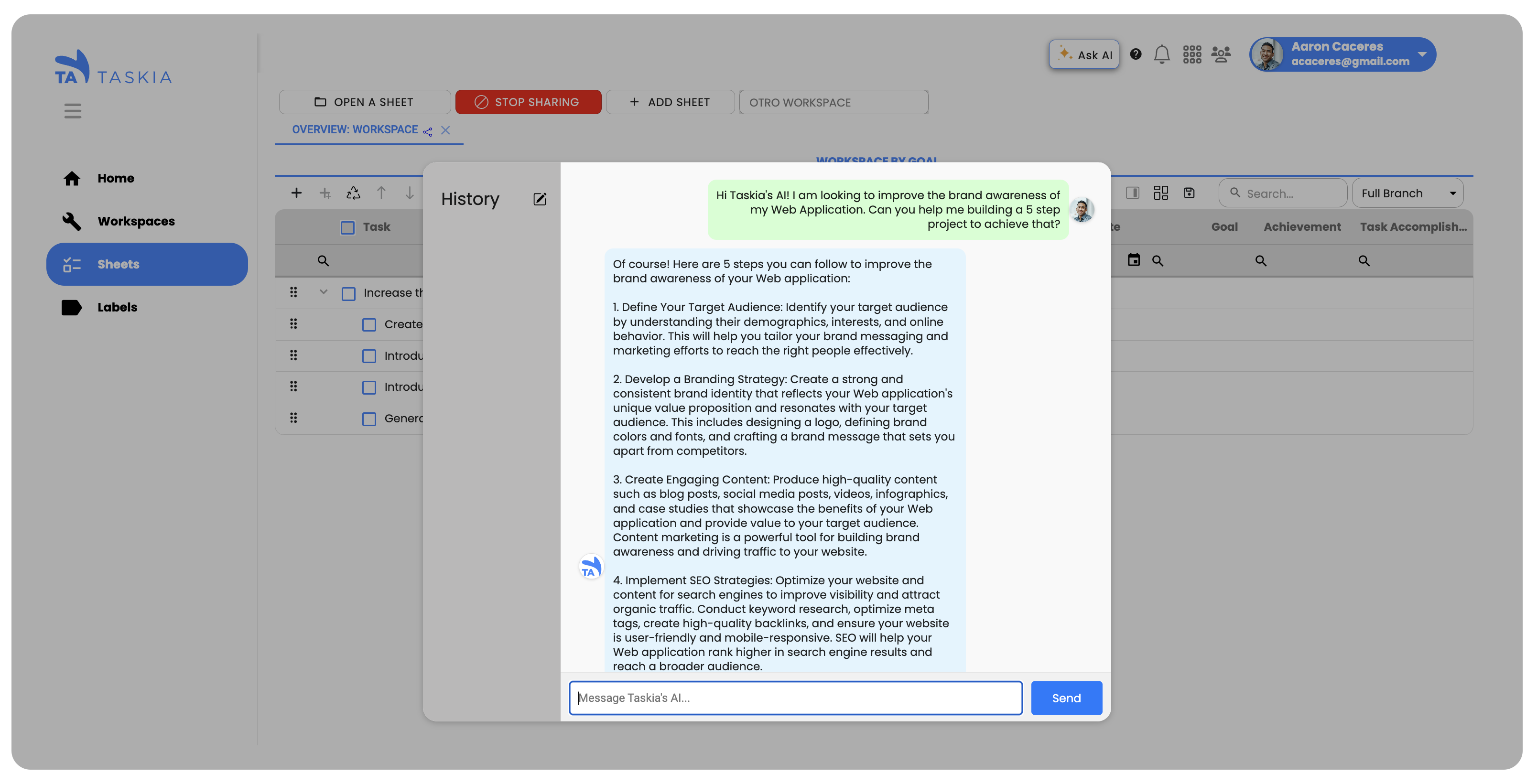Check the Task header checkbox

point(347,227)
